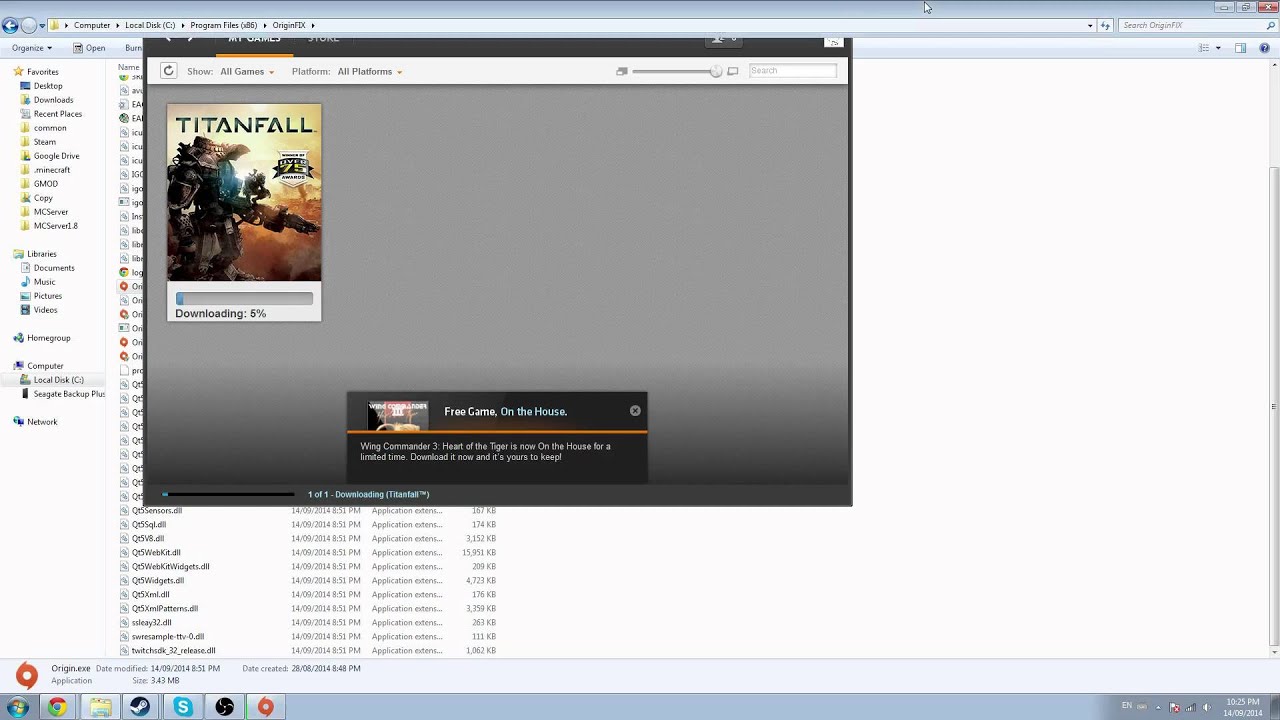Open Google Chrome from the taskbar
The height and width of the screenshot is (720, 1280).
(x=57, y=707)
